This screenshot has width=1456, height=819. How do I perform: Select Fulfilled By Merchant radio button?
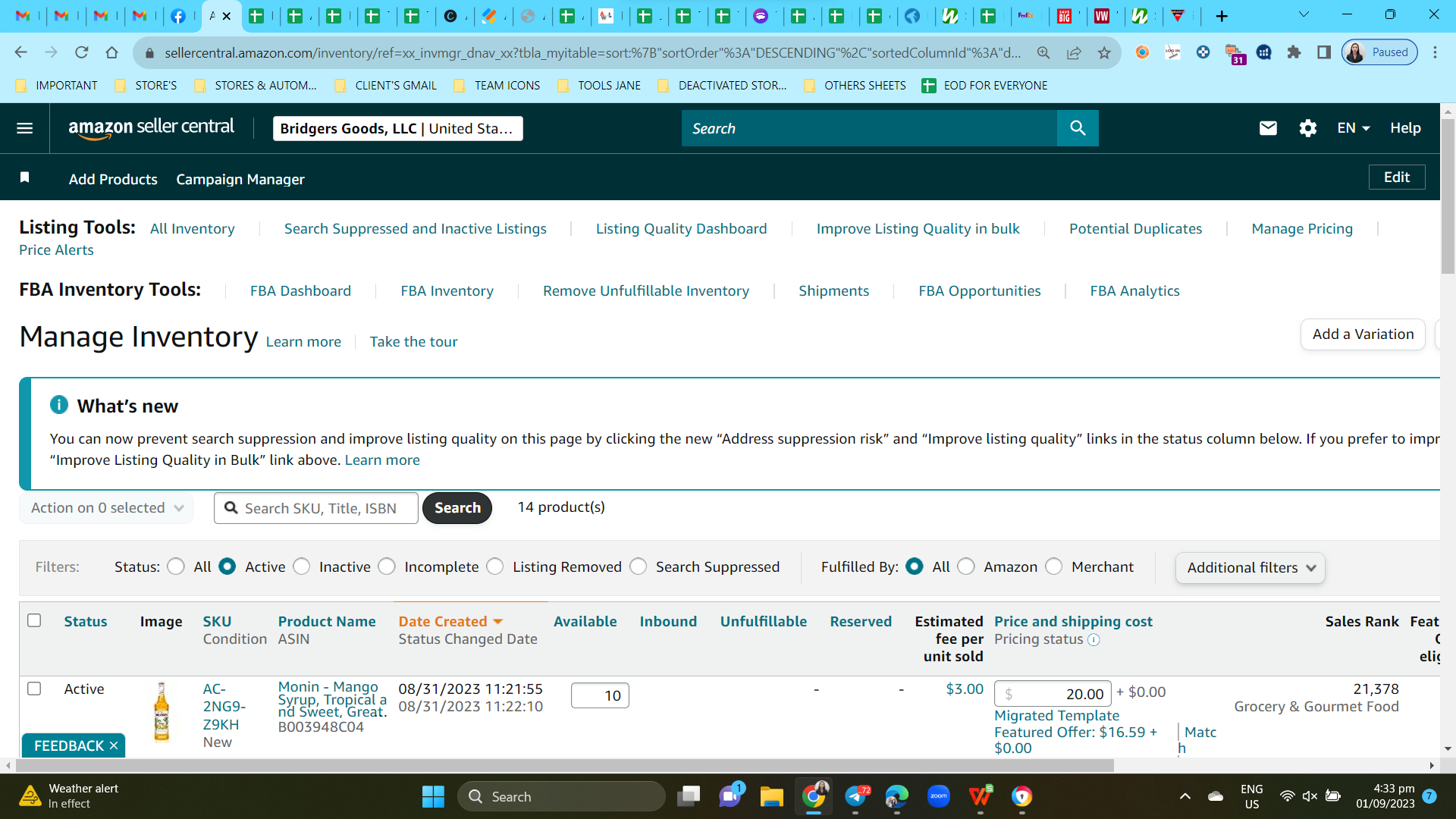coord(1054,567)
